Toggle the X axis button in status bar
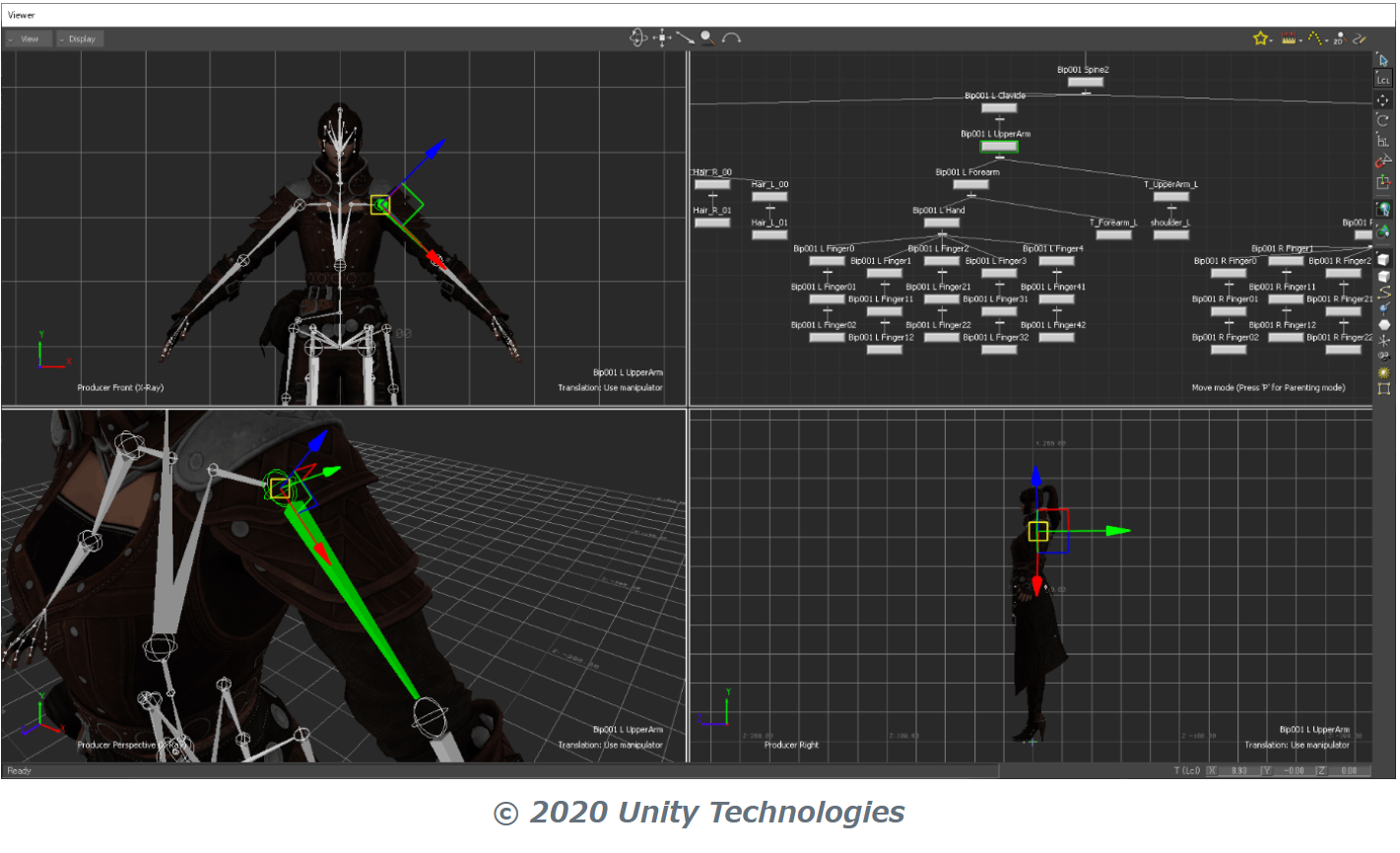1400x853 pixels. tap(1212, 770)
